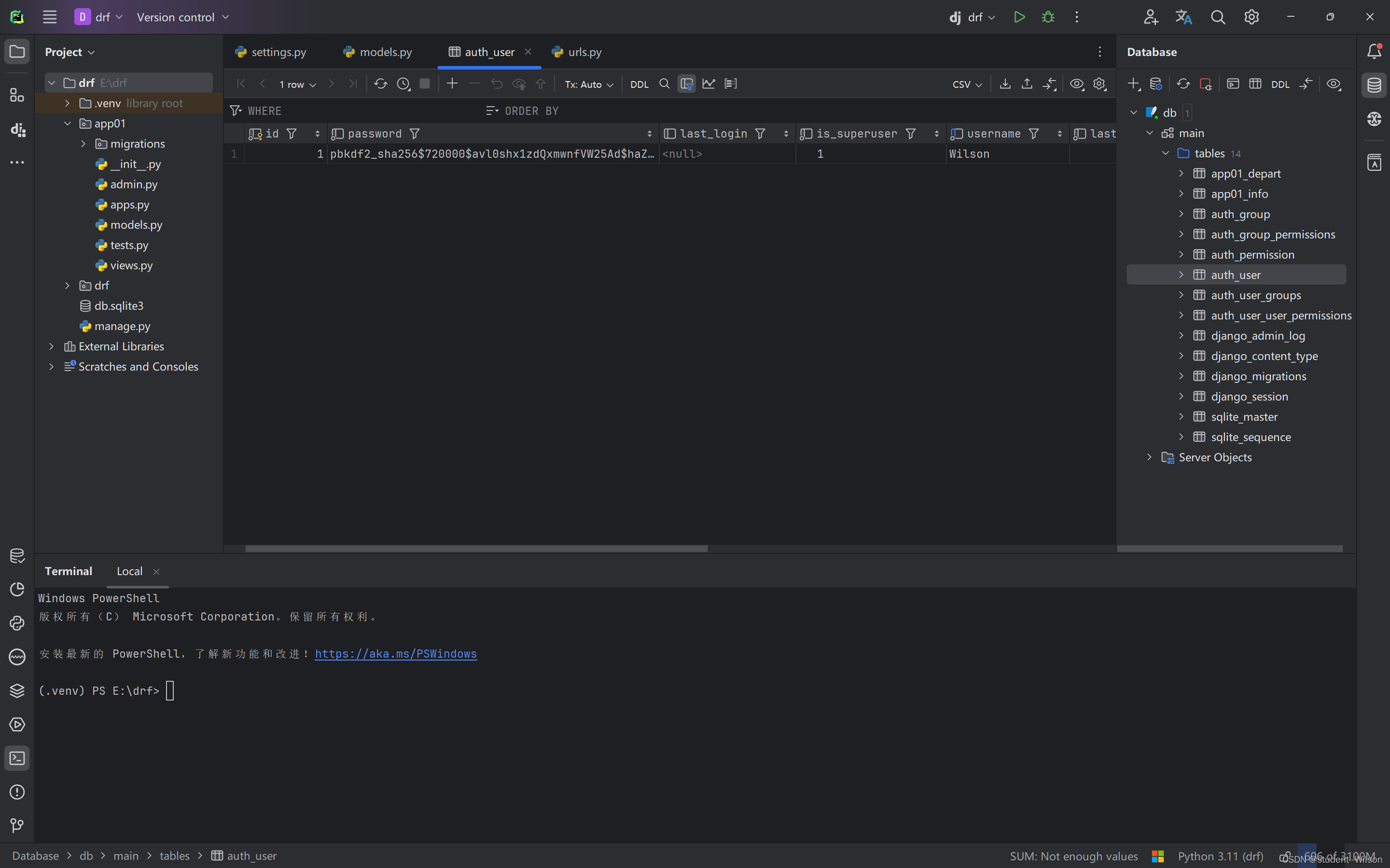Toggle the id column filter checkbox

(293, 133)
